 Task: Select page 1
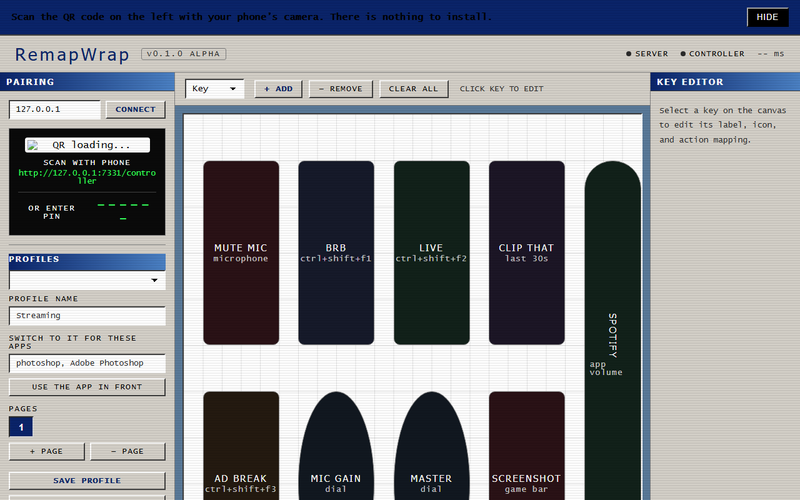point(21,427)
